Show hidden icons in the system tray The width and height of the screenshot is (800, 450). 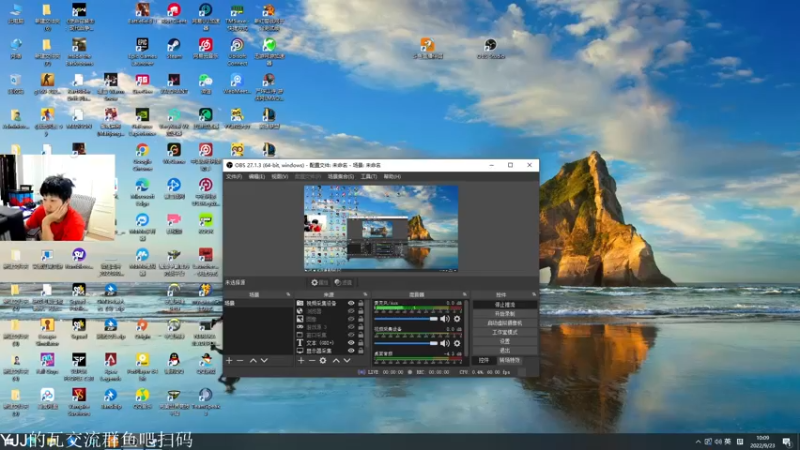[698, 441]
